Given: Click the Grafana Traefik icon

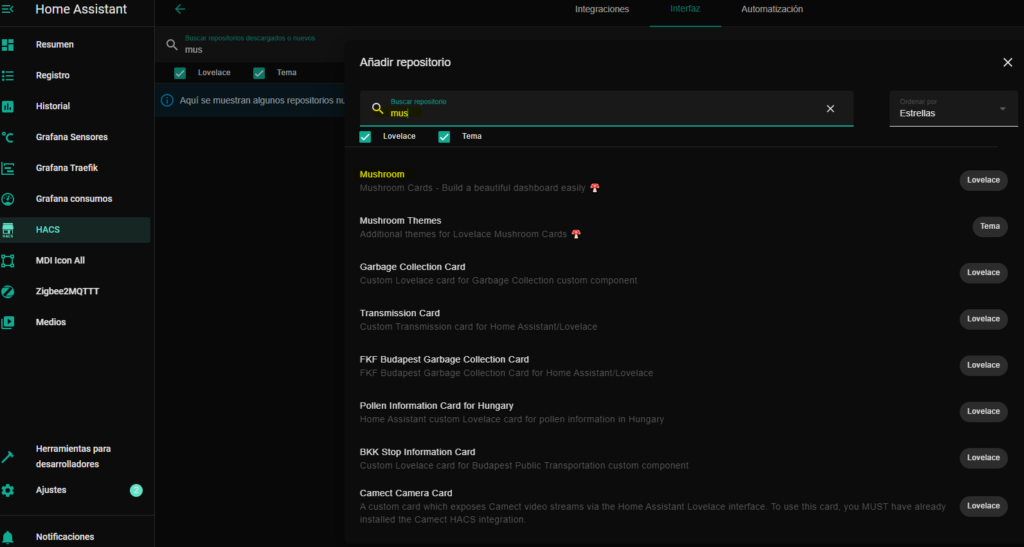Looking at the screenshot, I should tap(8, 168).
